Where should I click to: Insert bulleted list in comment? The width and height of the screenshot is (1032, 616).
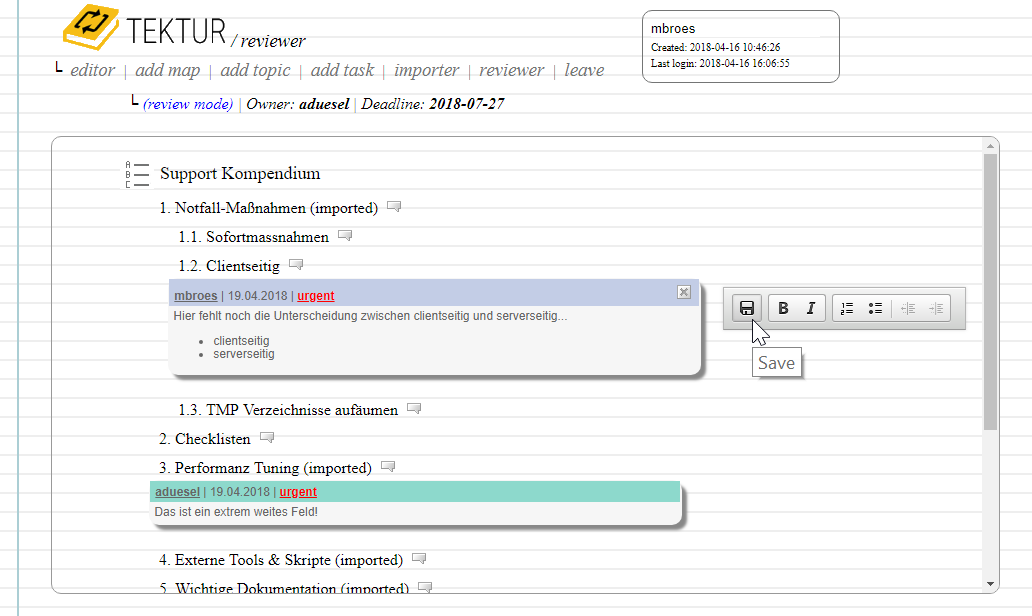pyautogui.click(x=875, y=308)
